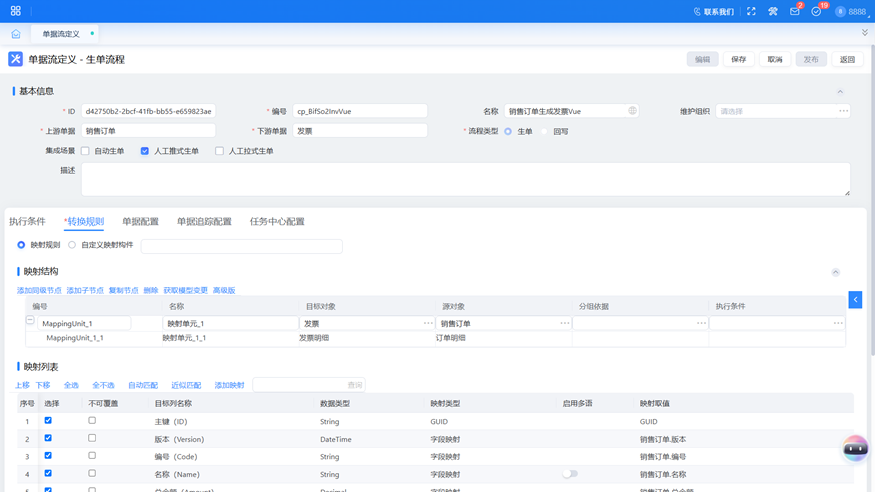The width and height of the screenshot is (875, 492).
Task: Switch to the 单据追踪配置 tab
Action: (204, 222)
